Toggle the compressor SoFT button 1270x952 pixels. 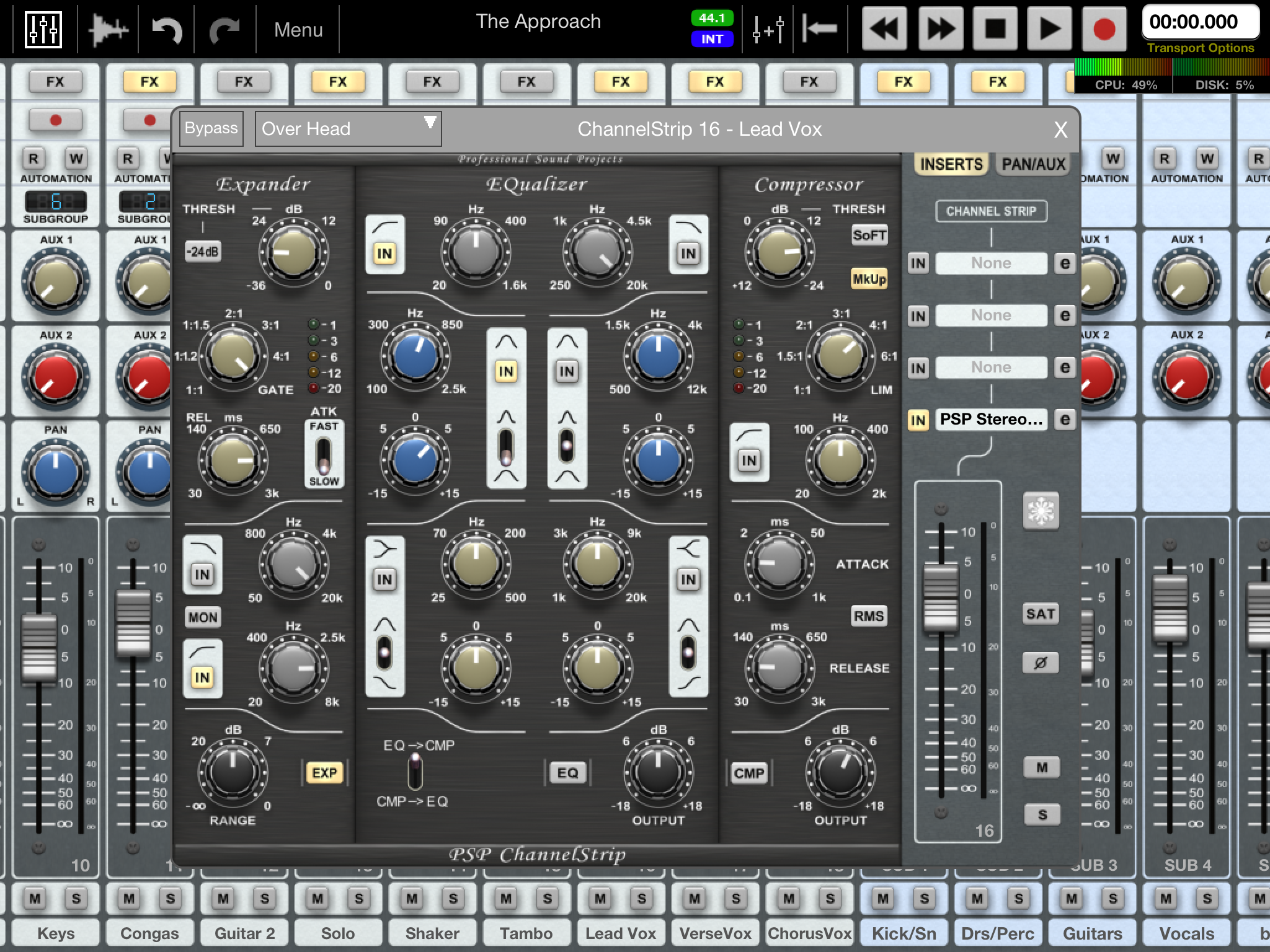tap(869, 235)
